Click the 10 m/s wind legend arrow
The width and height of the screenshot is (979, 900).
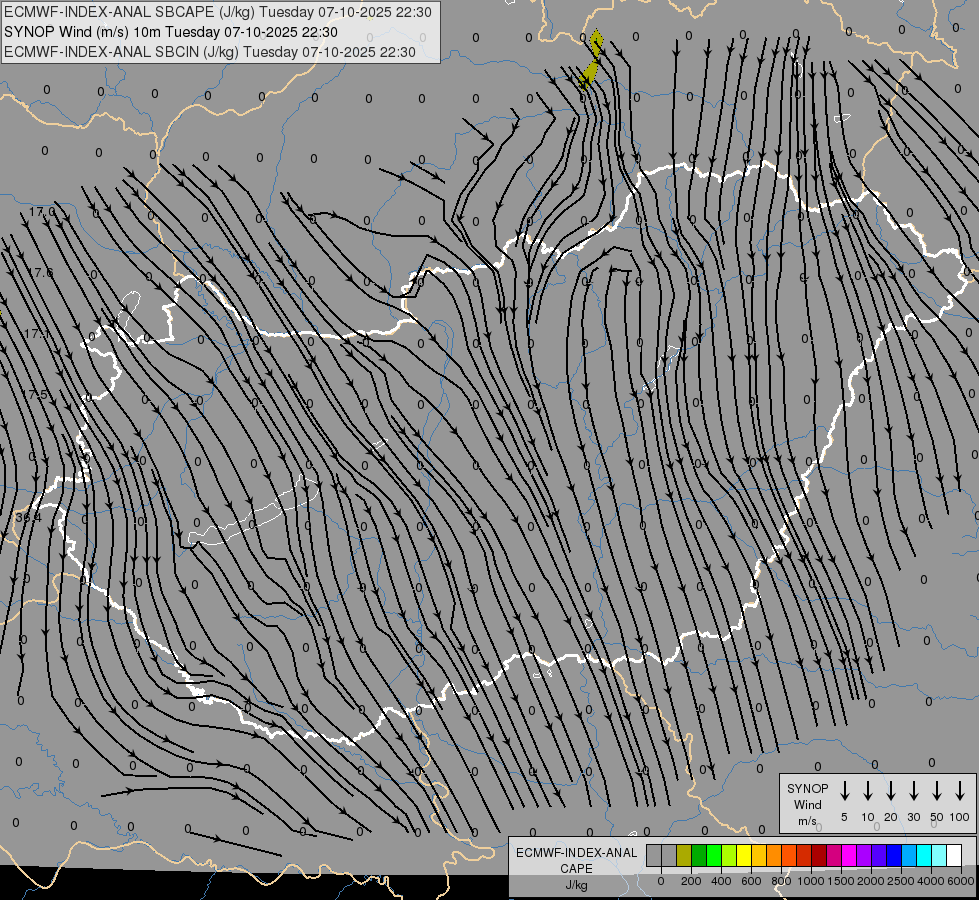click(x=868, y=791)
